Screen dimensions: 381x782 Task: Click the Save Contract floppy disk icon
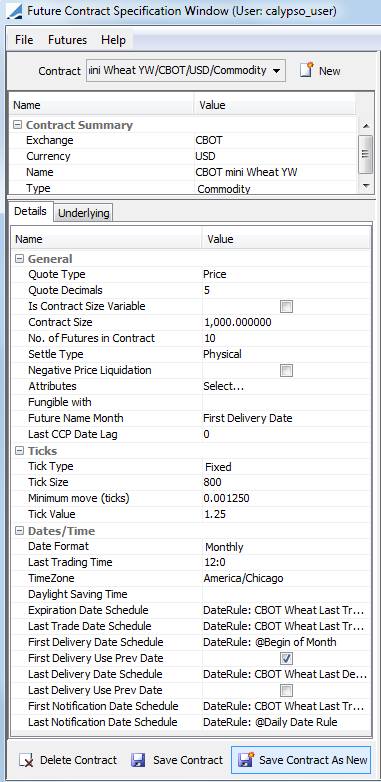pyautogui.click(x=138, y=760)
